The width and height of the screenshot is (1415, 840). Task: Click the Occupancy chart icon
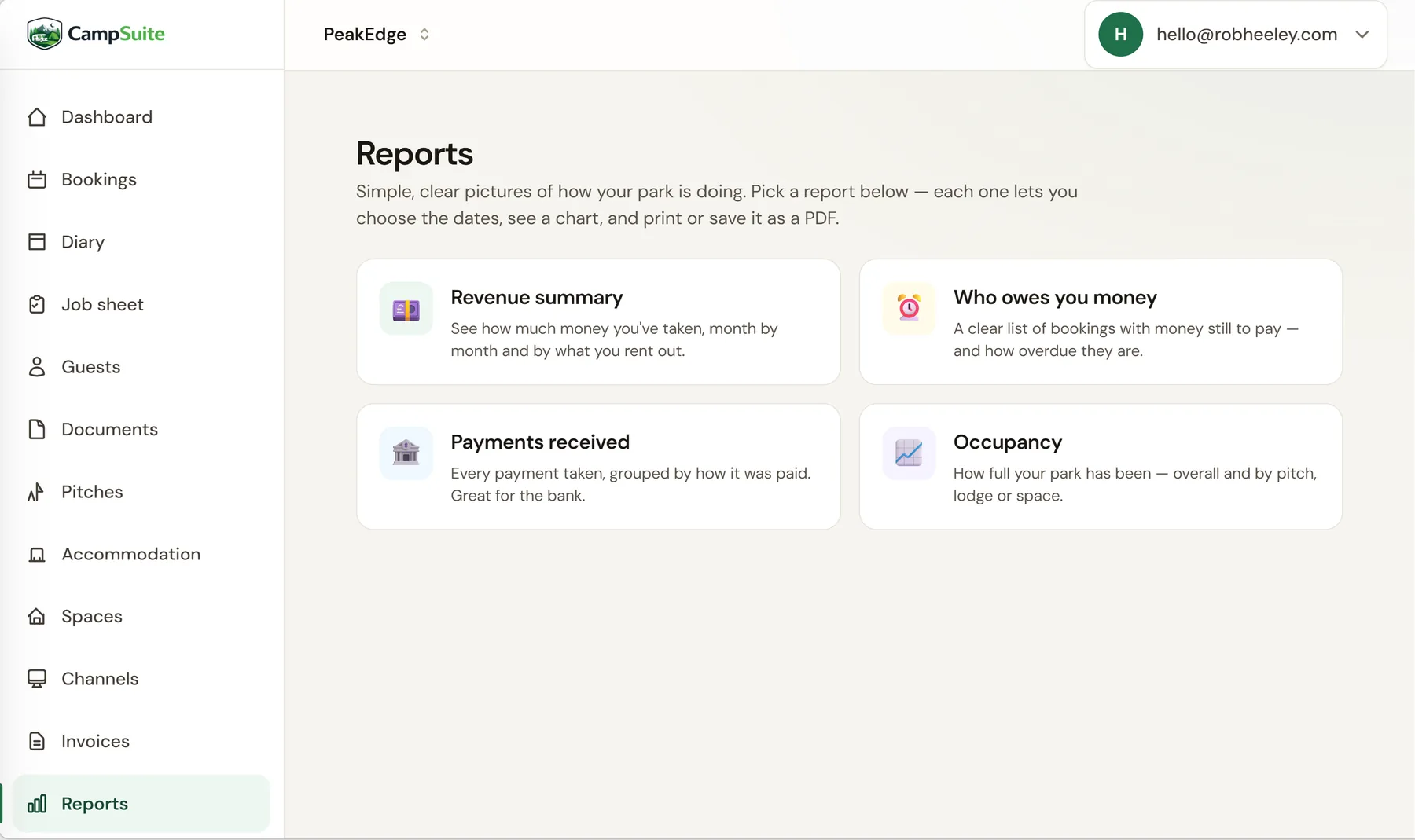(x=910, y=453)
